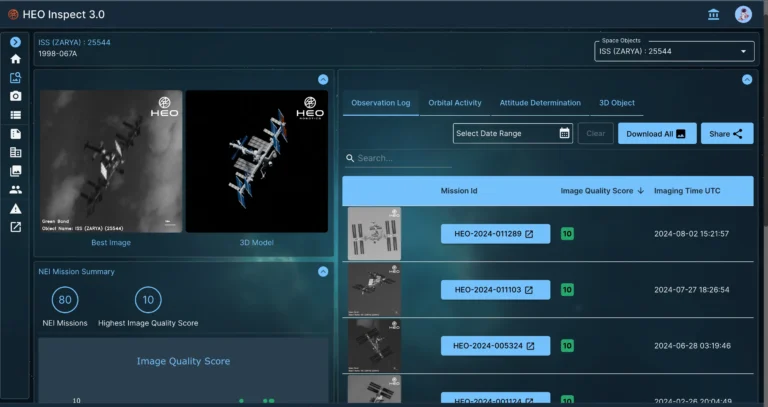
Task: Collapse the Best Image panel
Action: coord(323,79)
